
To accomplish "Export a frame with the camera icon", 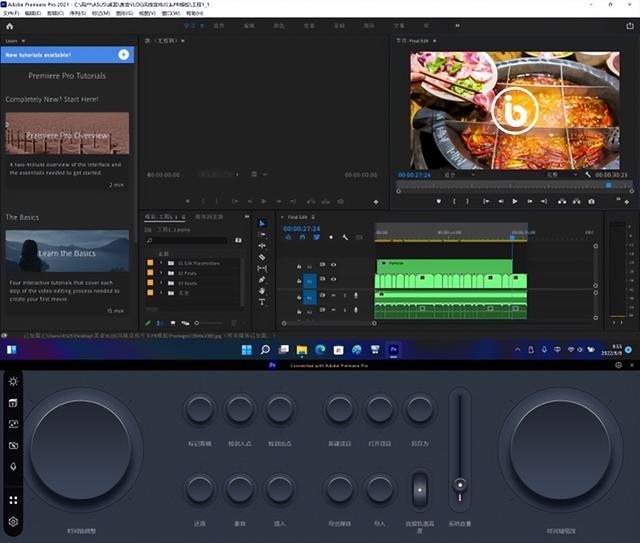I will point(591,201).
